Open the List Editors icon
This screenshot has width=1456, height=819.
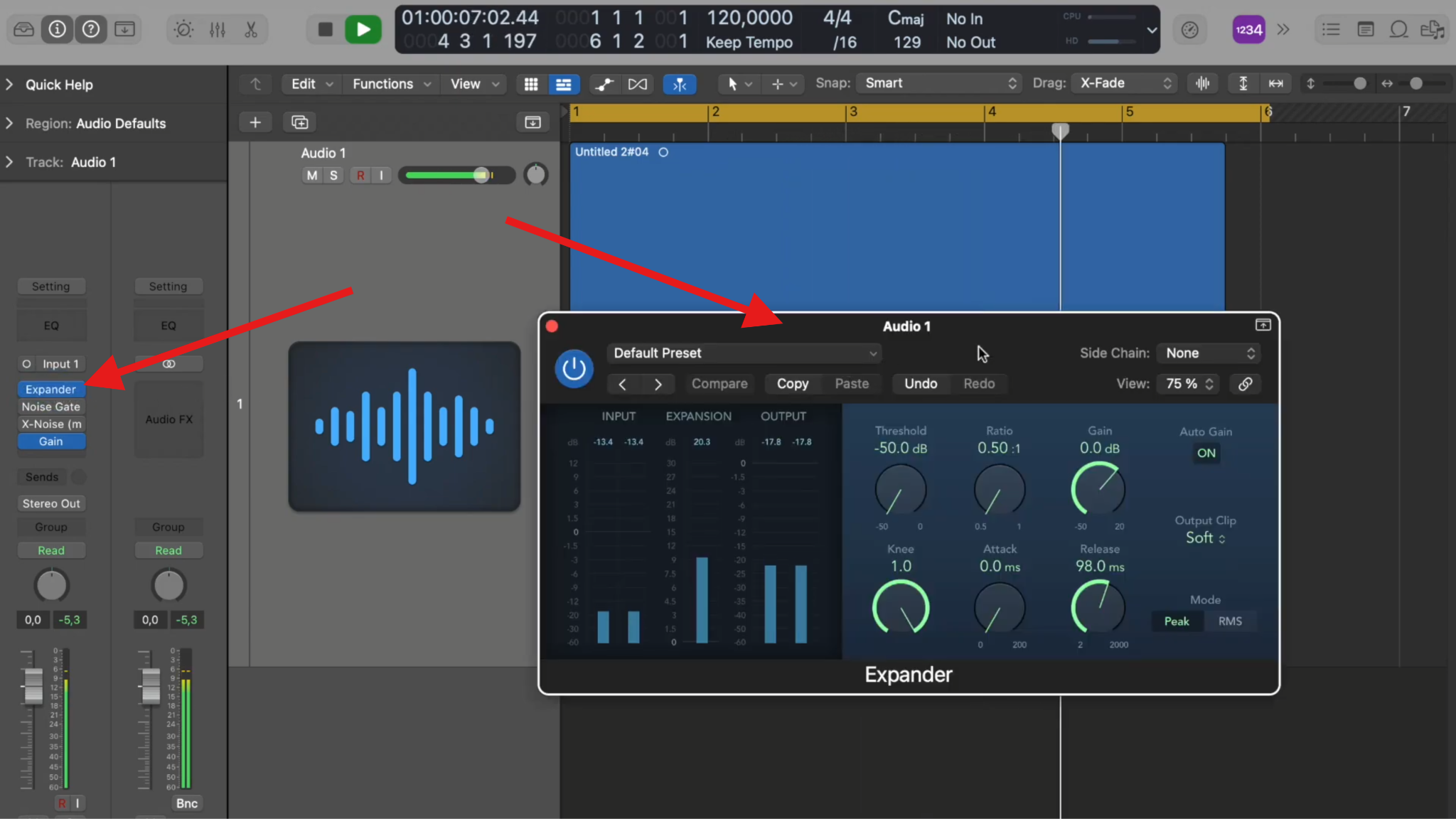pyautogui.click(x=1331, y=29)
